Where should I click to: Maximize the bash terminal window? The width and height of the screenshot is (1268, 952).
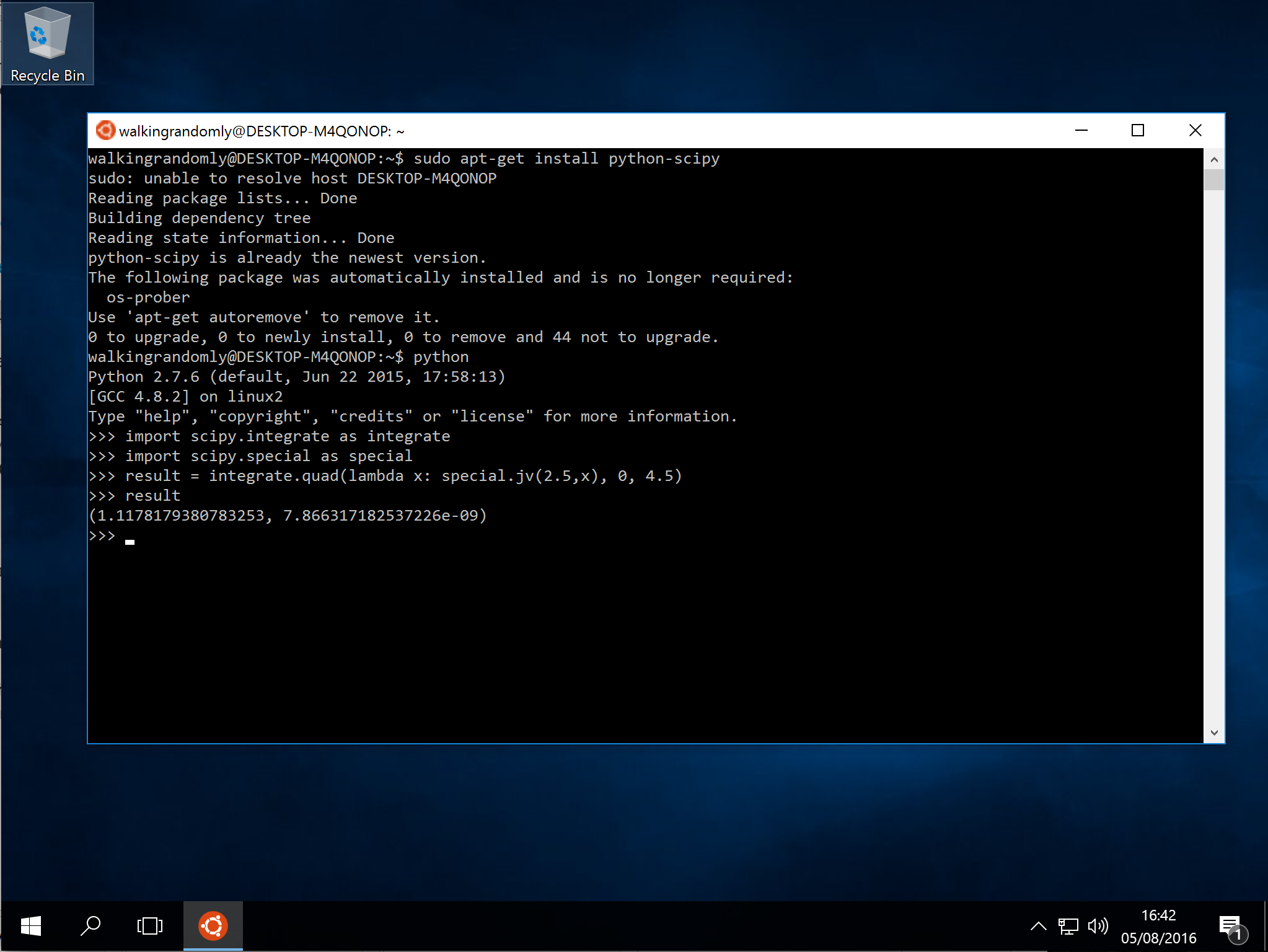[1137, 131]
